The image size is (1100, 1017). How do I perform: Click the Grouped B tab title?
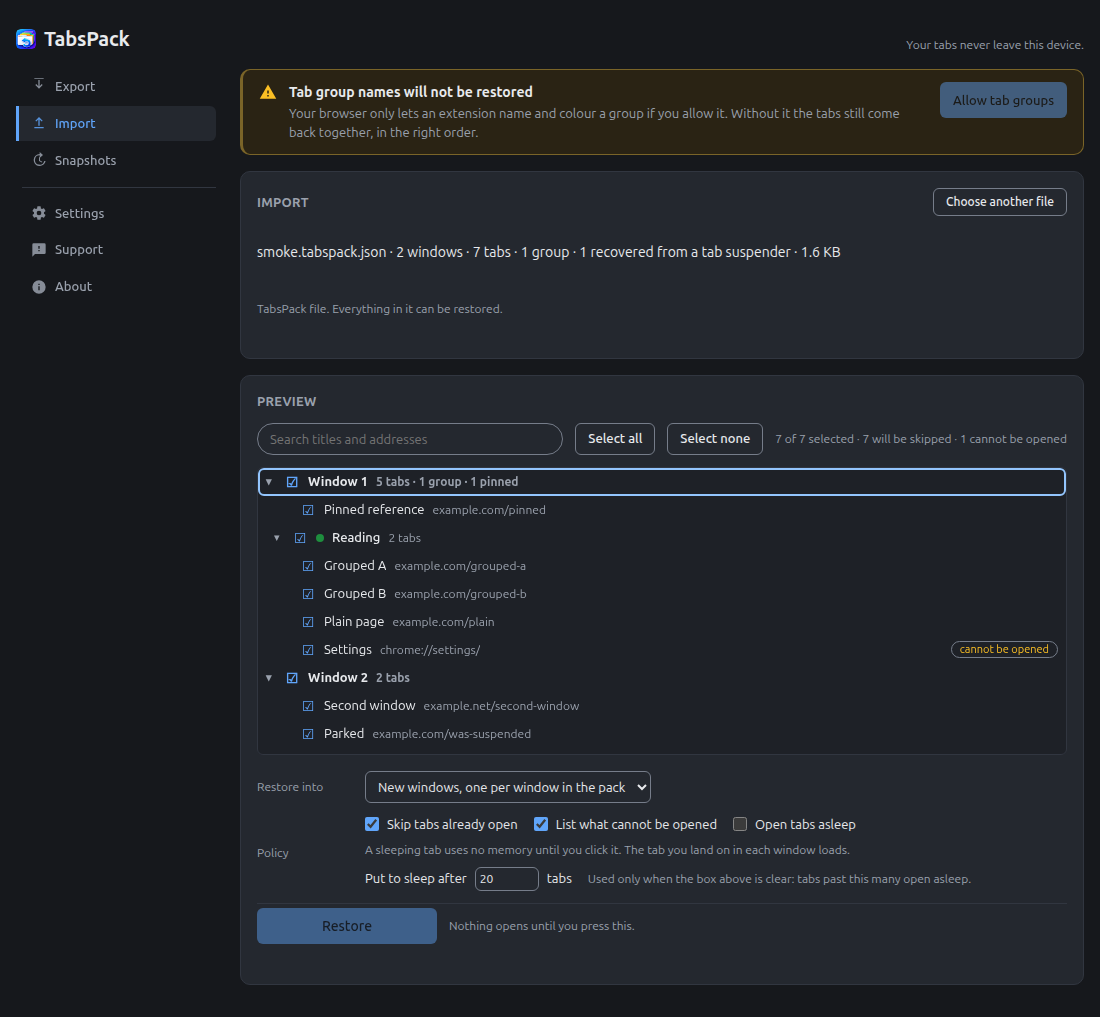(355, 594)
